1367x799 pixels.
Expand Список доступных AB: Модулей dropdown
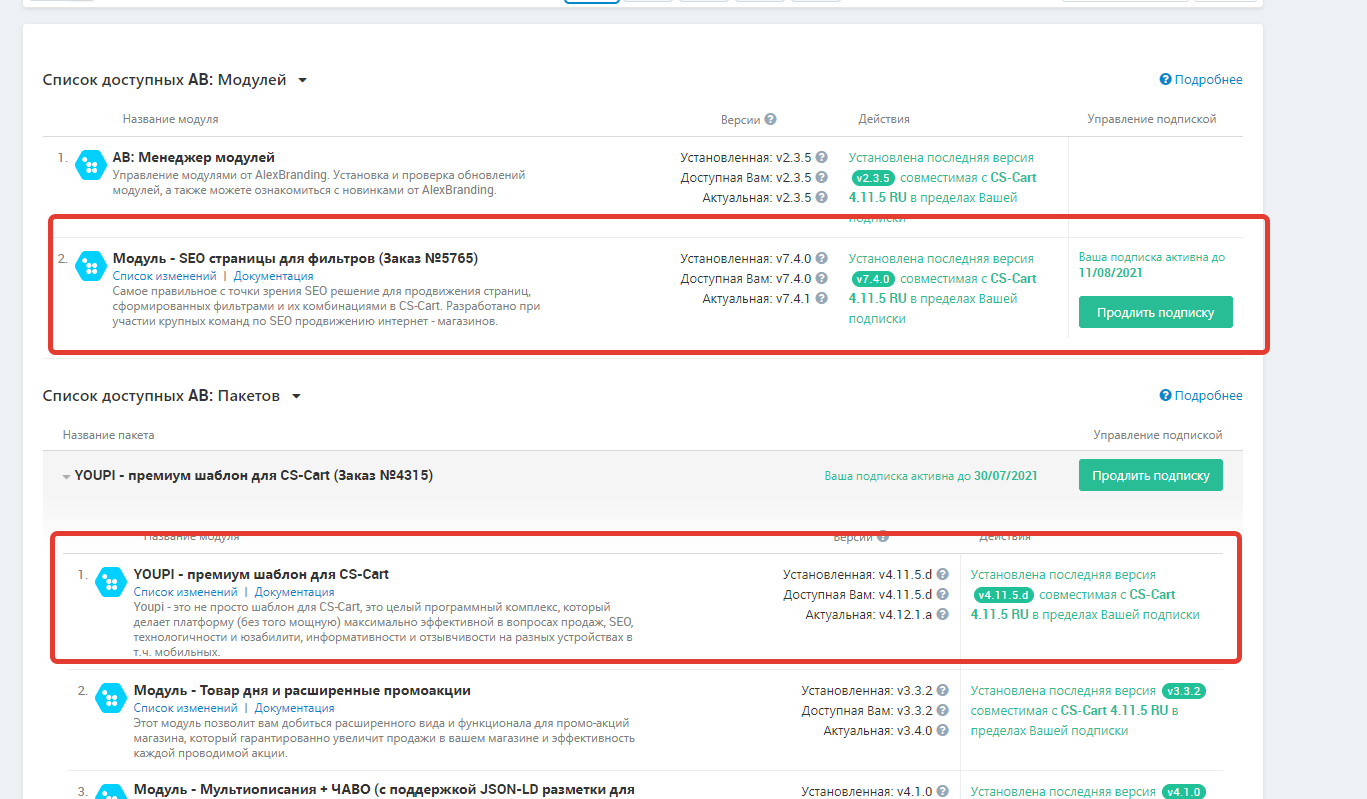pos(303,80)
